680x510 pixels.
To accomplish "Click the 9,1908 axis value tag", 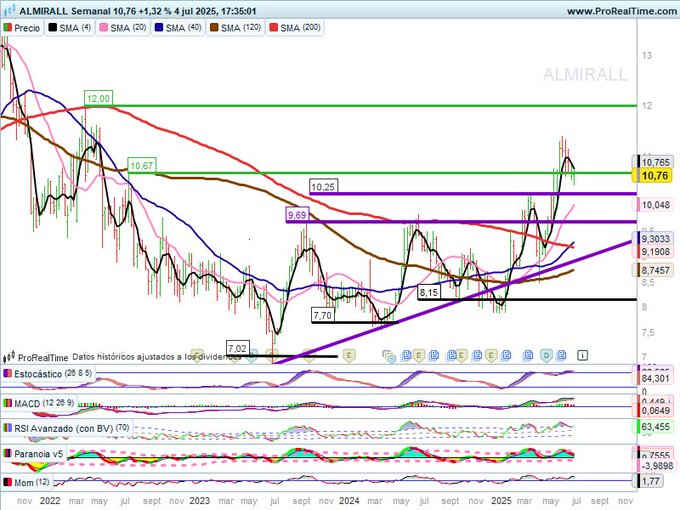I will 655,252.
